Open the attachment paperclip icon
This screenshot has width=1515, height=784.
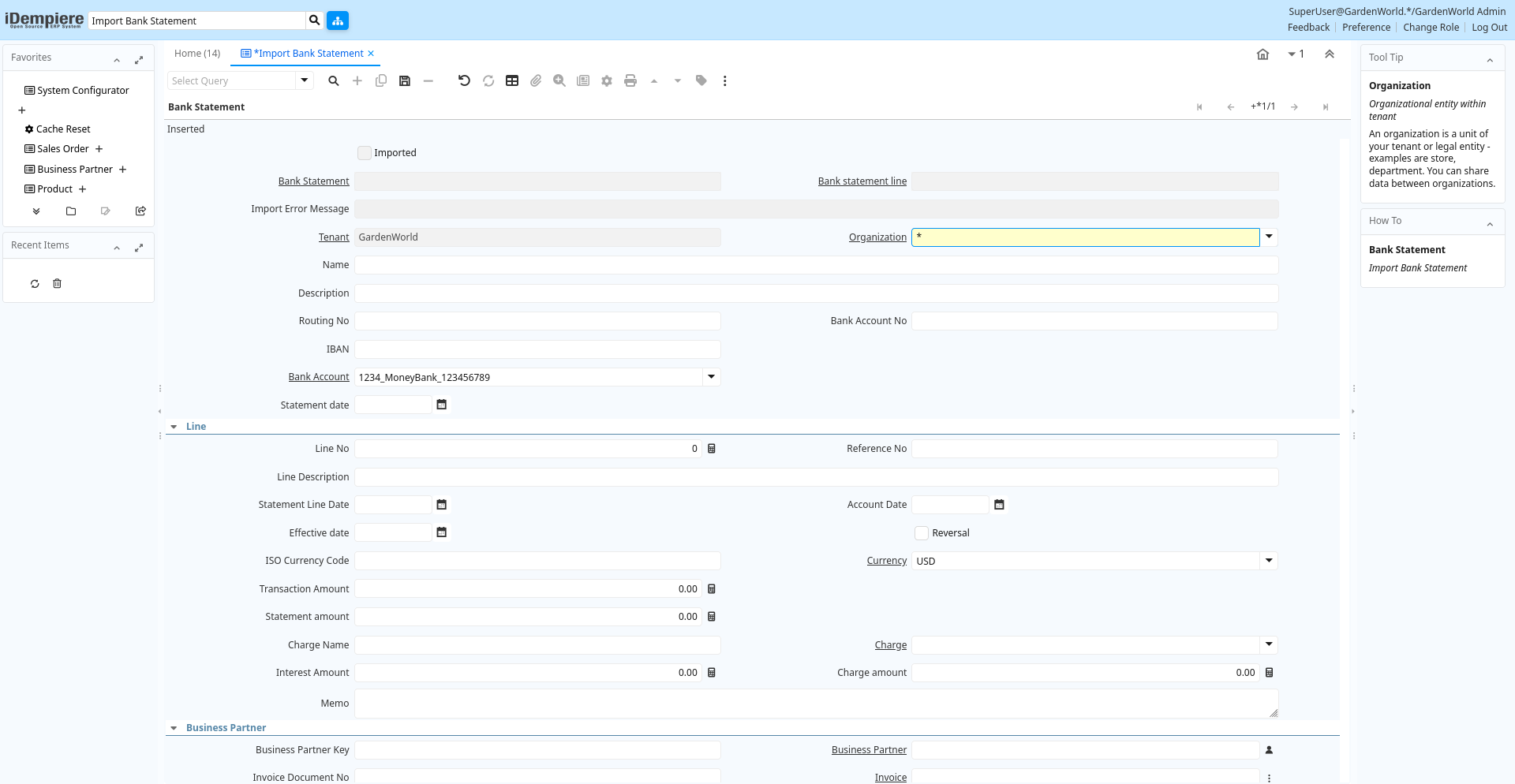[536, 80]
